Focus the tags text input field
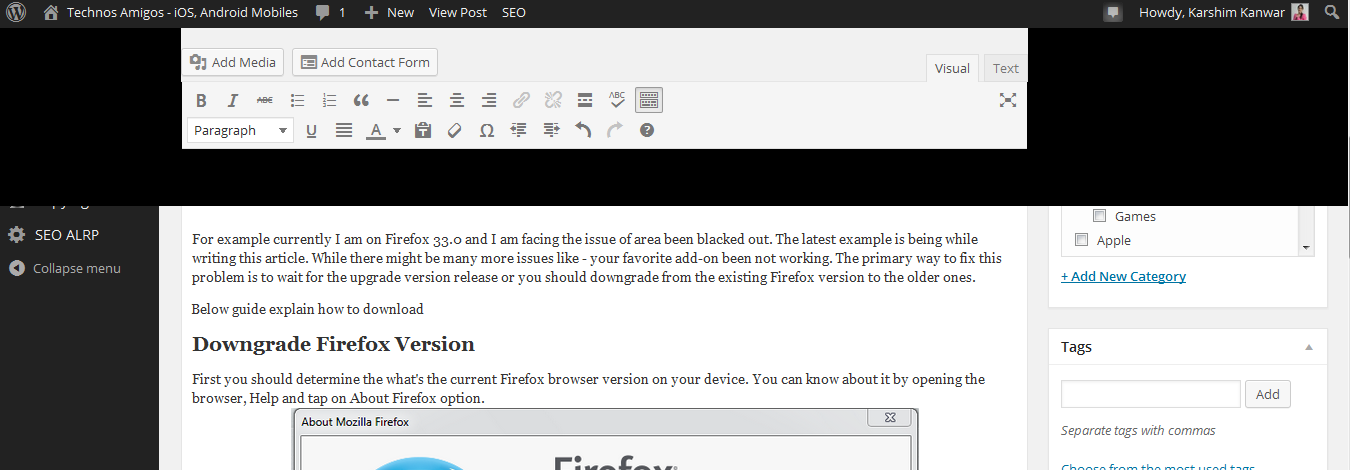1350x470 pixels. pos(1151,394)
